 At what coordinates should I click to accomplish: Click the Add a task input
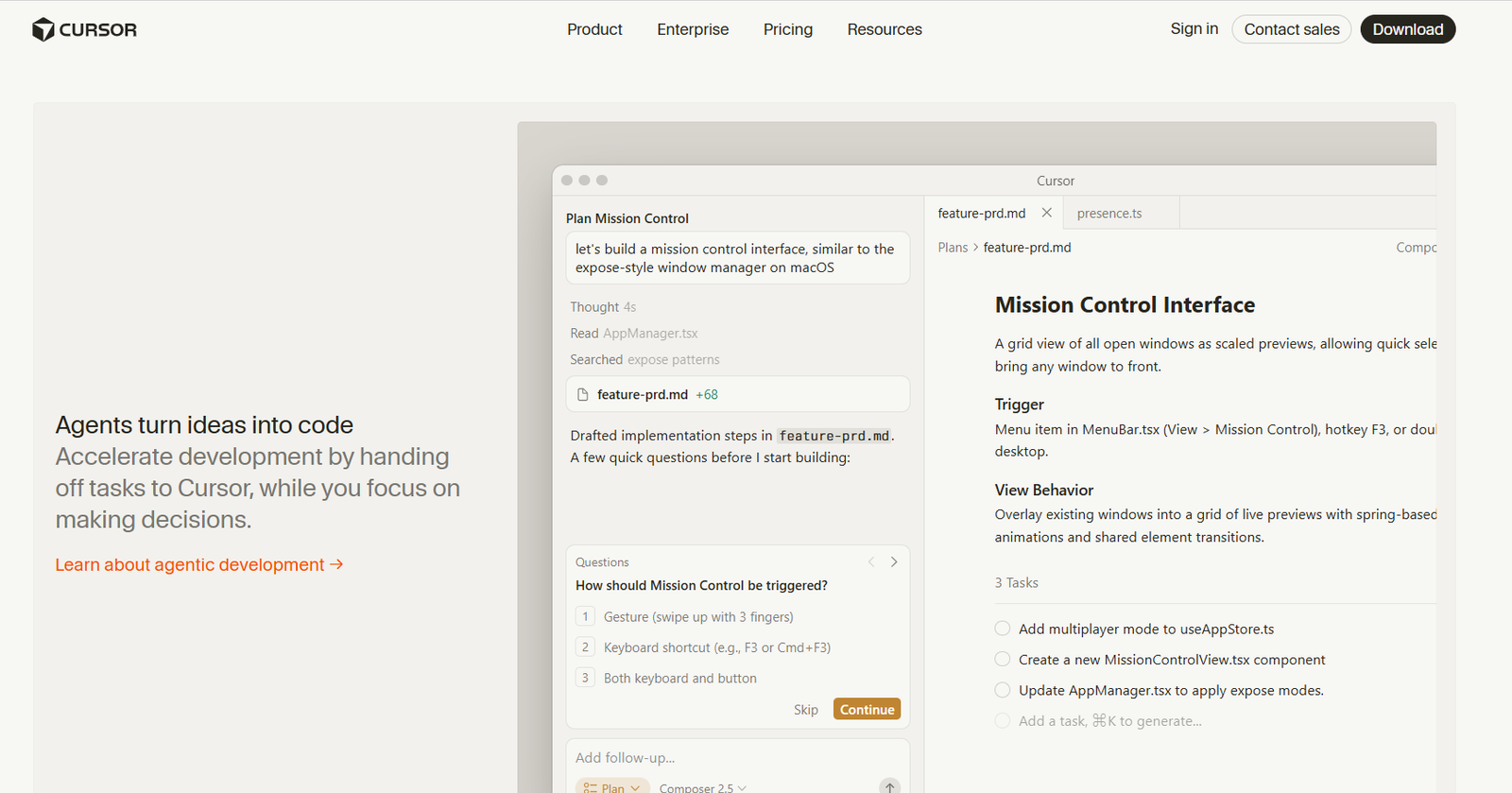tap(1110, 721)
